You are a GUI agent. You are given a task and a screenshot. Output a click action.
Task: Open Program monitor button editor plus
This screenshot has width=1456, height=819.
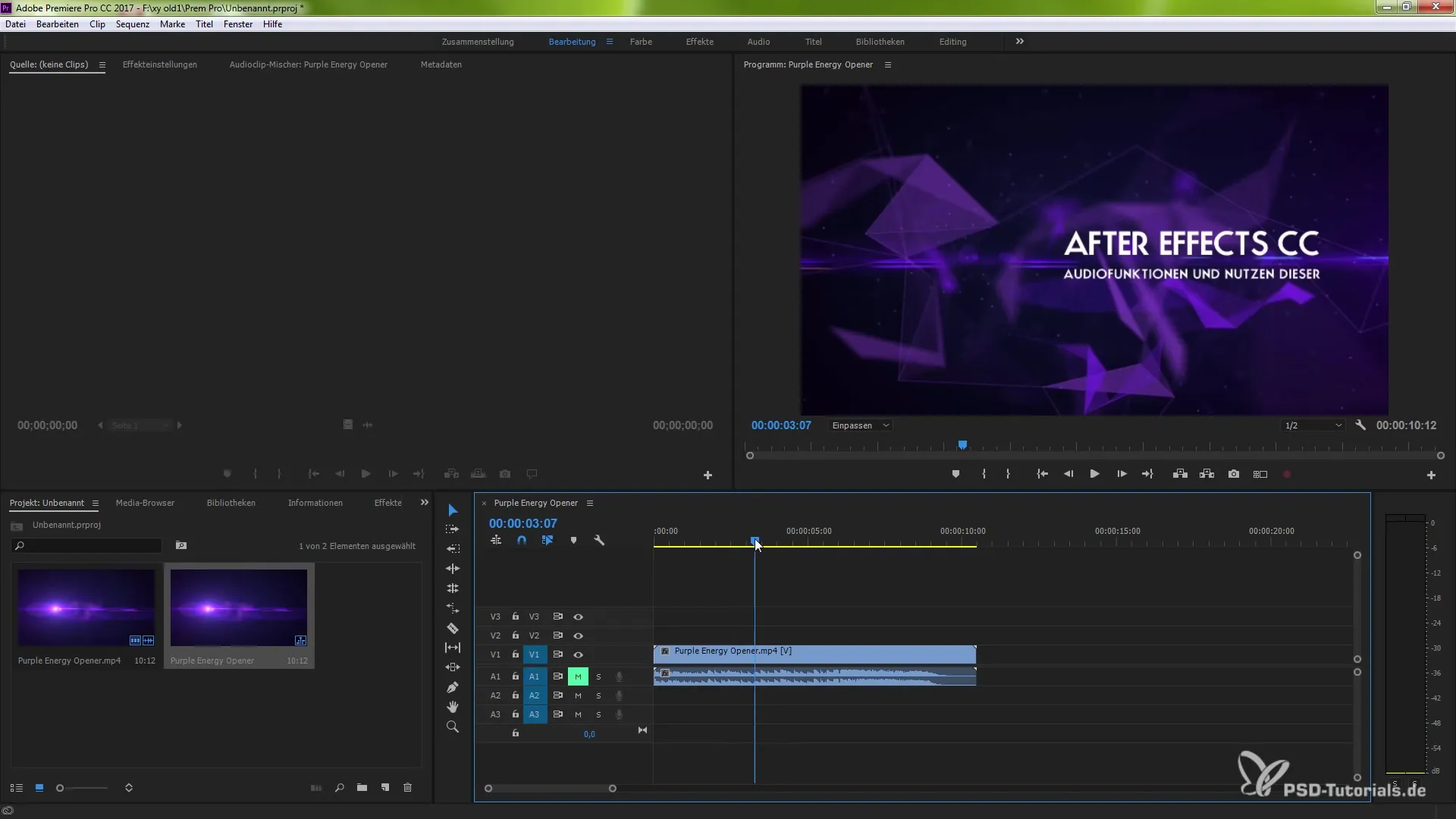[1431, 475]
